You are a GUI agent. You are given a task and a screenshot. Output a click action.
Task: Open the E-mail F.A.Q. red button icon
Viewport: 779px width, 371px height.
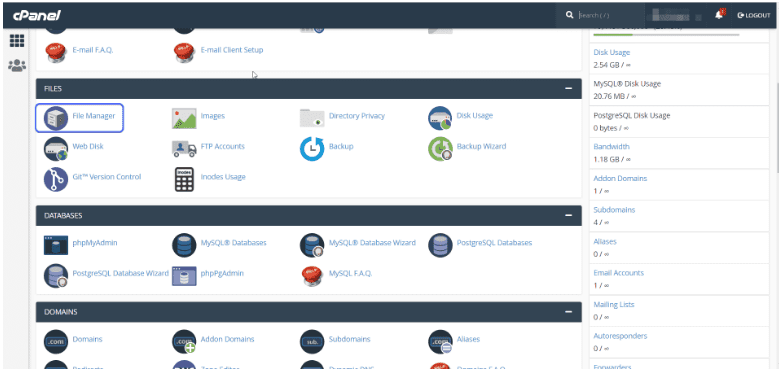56,53
